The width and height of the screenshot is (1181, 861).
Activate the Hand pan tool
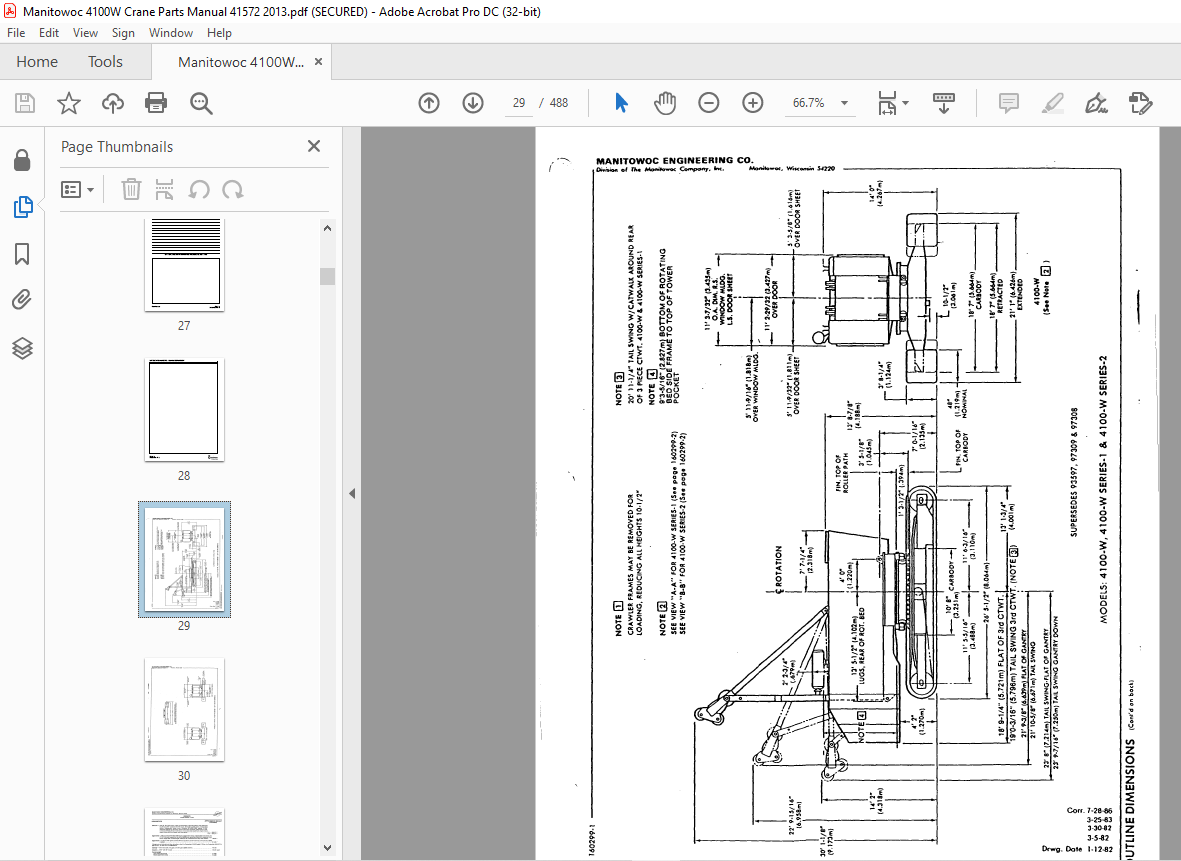665,103
